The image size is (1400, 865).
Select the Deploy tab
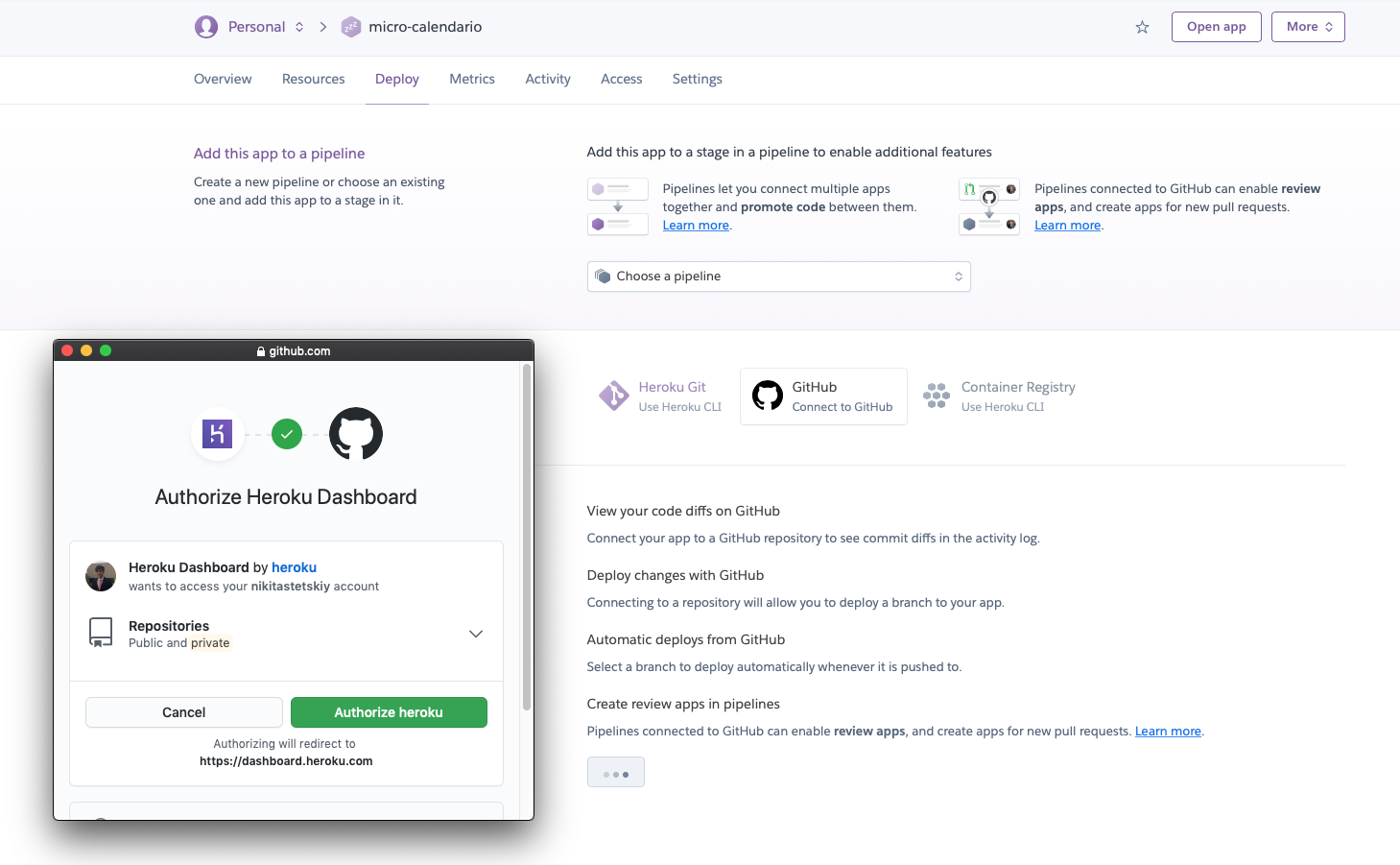point(397,79)
